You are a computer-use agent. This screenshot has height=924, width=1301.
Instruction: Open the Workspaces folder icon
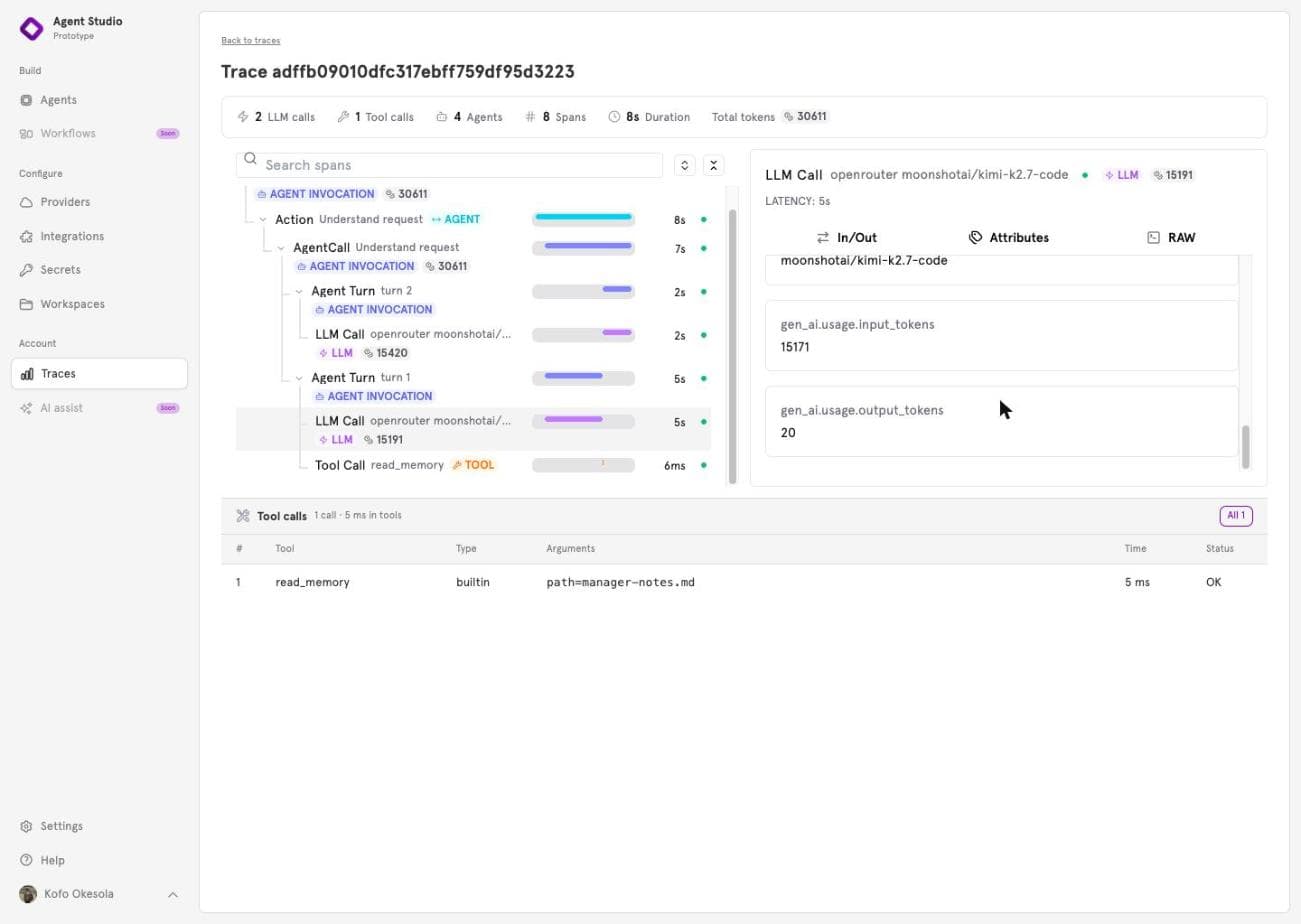(26, 304)
